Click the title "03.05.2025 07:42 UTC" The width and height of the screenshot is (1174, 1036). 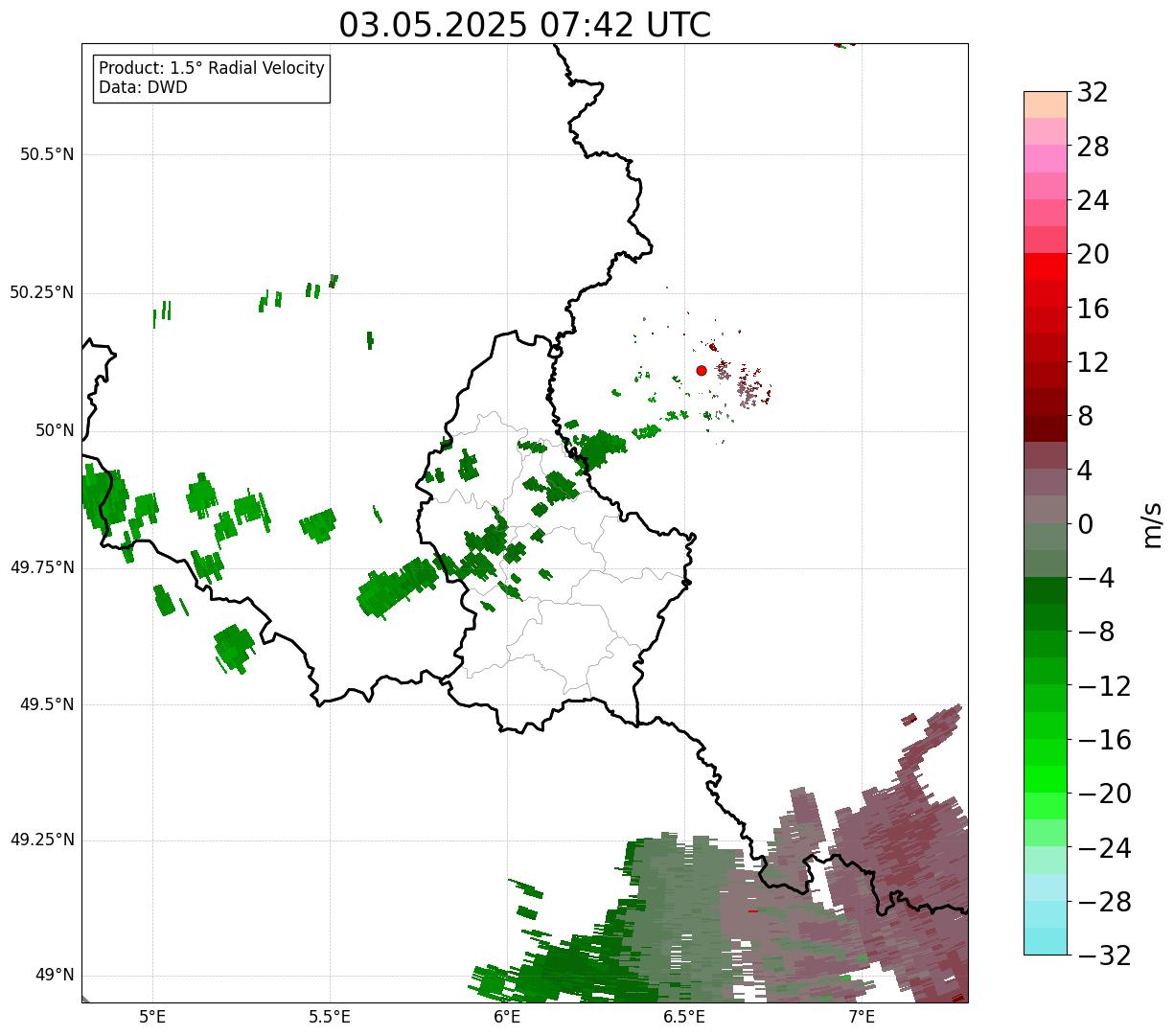pos(525,25)
